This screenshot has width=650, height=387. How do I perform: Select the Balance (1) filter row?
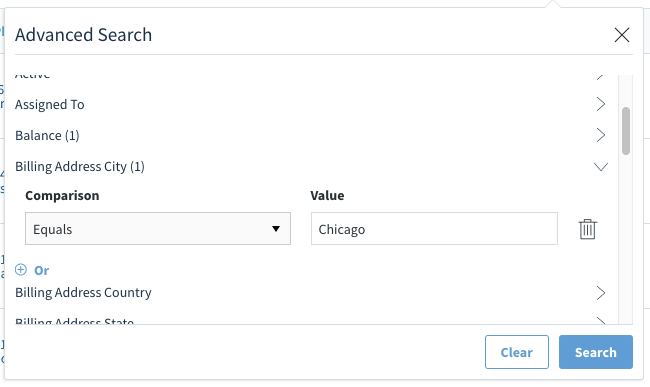(x=310, y=135)
